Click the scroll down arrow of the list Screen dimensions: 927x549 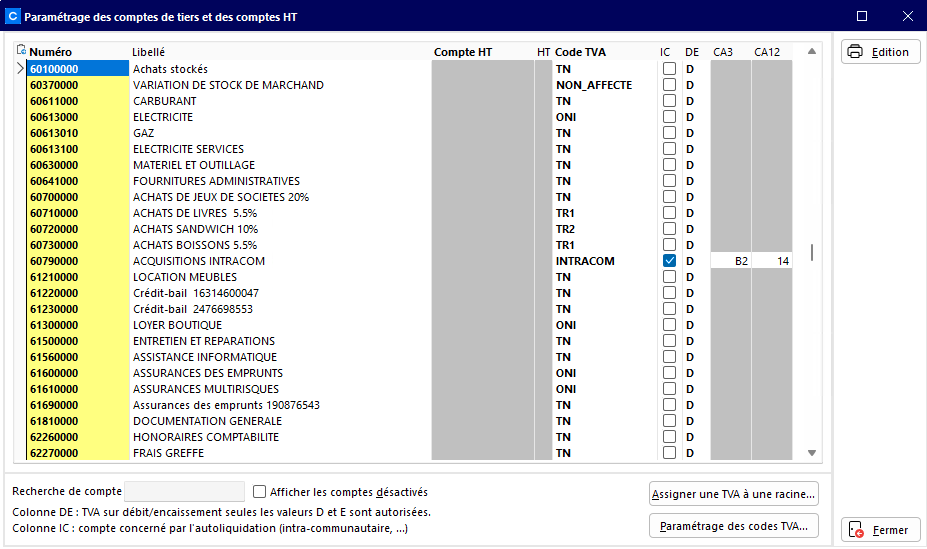coord(812,453)
